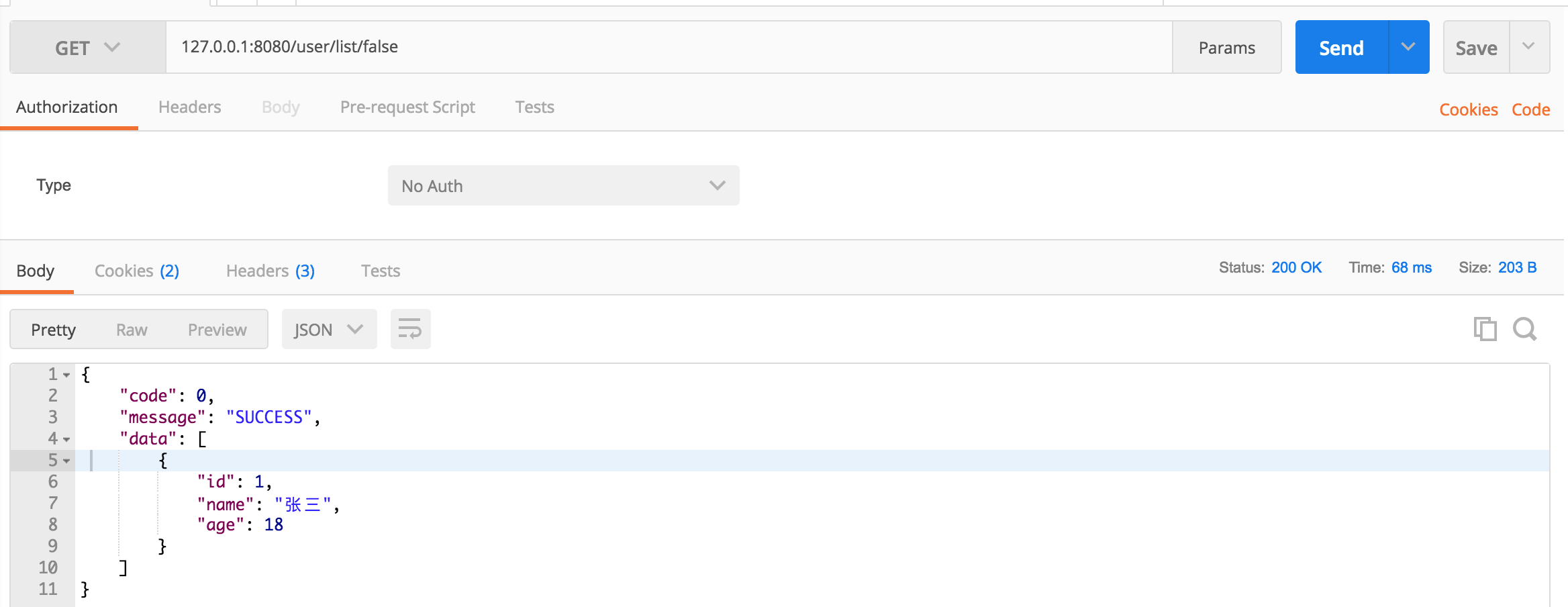Screen dimensions: 1568x607
Task: Open the Send button dropdown arrow
Action: coord(1408,47)
